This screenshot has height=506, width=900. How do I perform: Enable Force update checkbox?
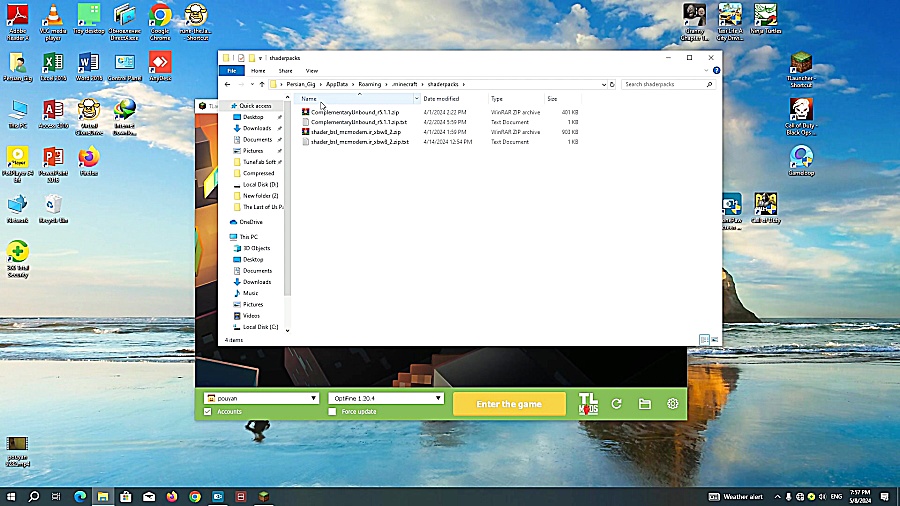pos(332,411)
